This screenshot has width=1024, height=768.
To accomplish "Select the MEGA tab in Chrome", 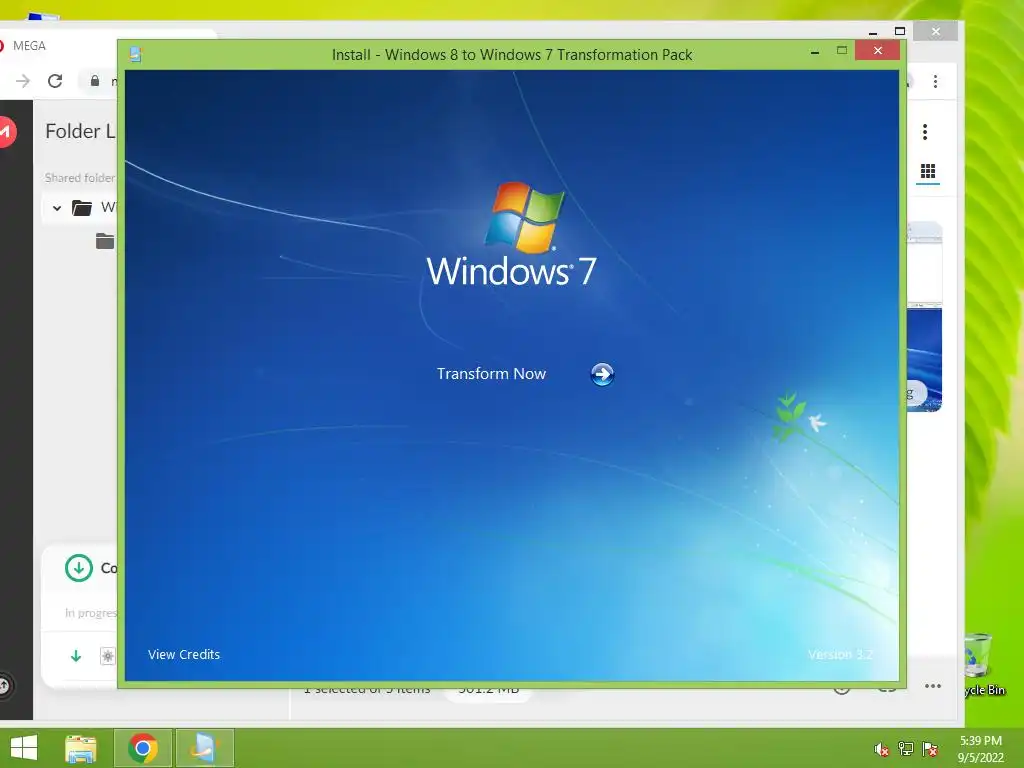I will coord(104,46).
